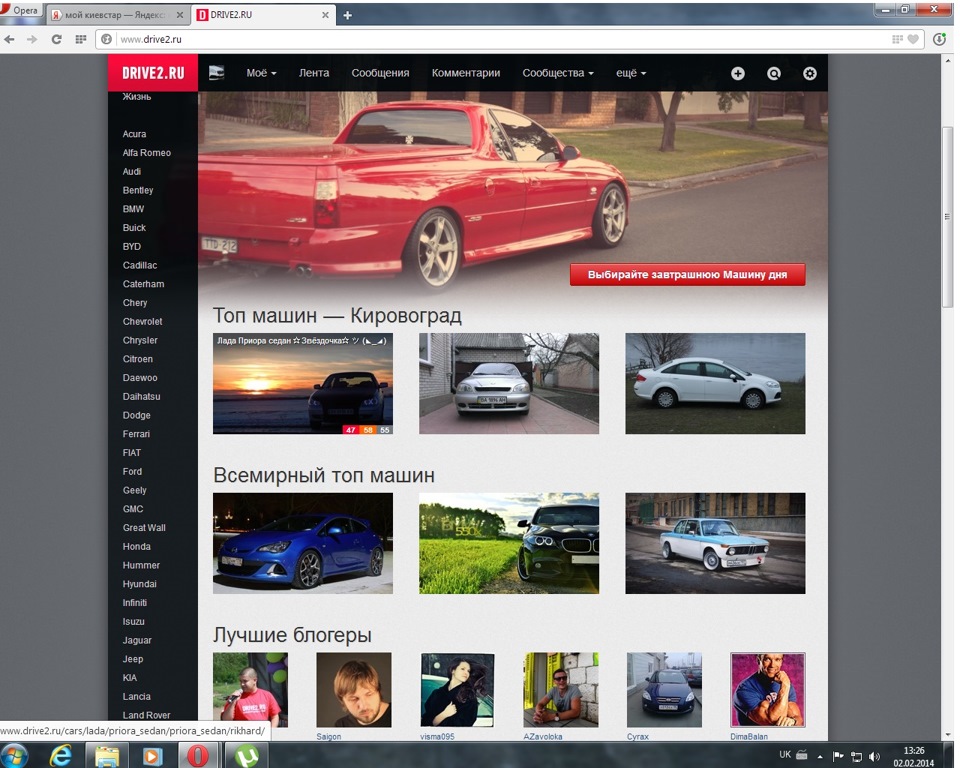Open blogger DimaBalan's avatar
This screenshot has width=960, height=768.
click(x=768, y=690)
